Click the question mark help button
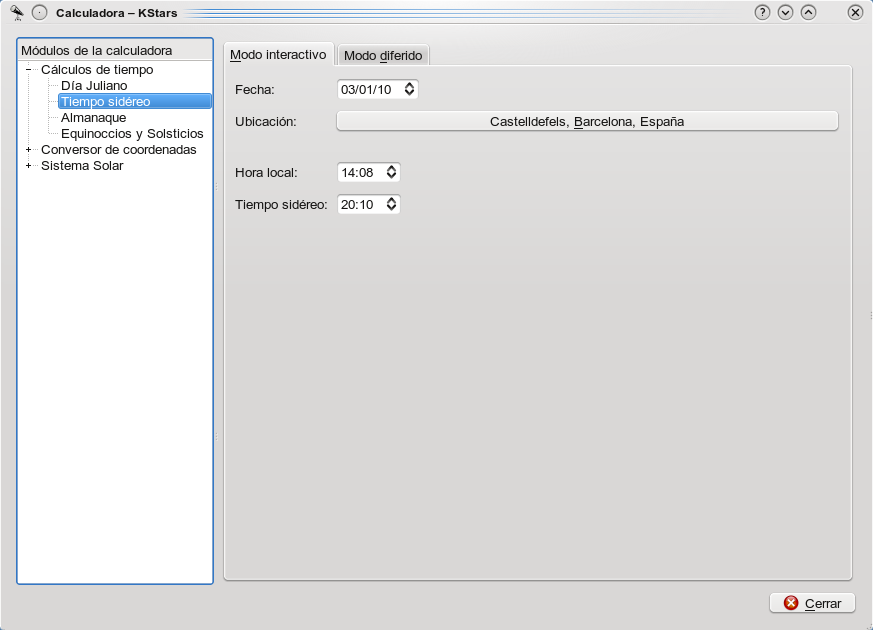 pos(762,13)
